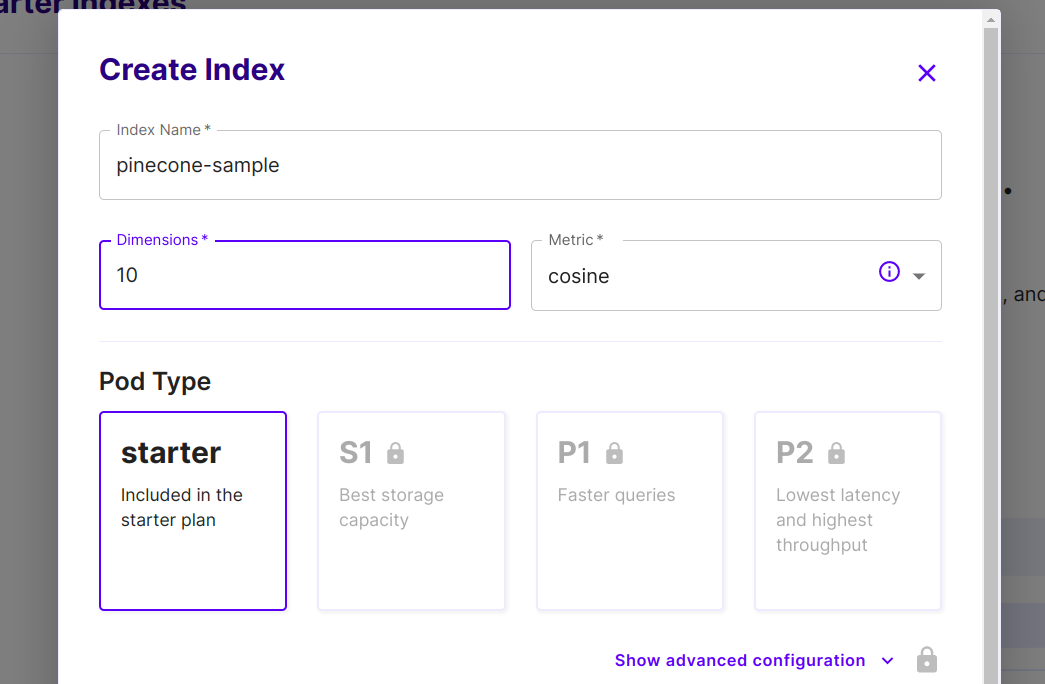Click the 'Faster queries' description
1045x684 pixels.
point(616,495)
